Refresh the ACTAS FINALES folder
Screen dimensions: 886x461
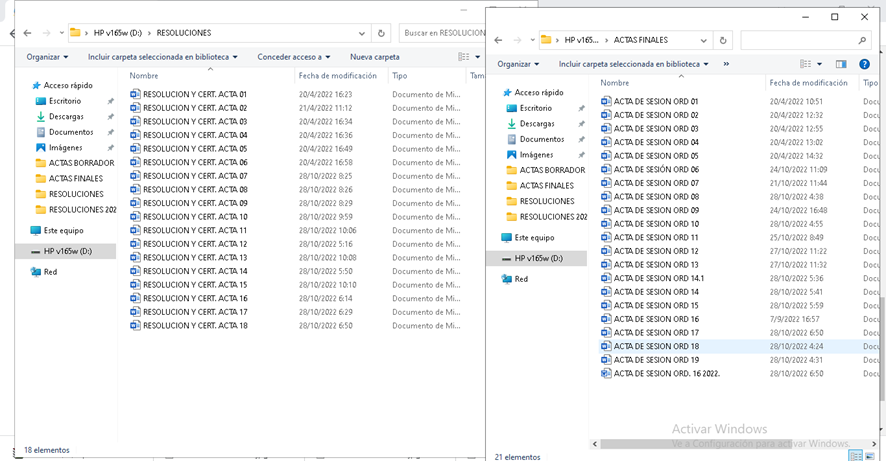pyautogui.click(x=723, y=40)
